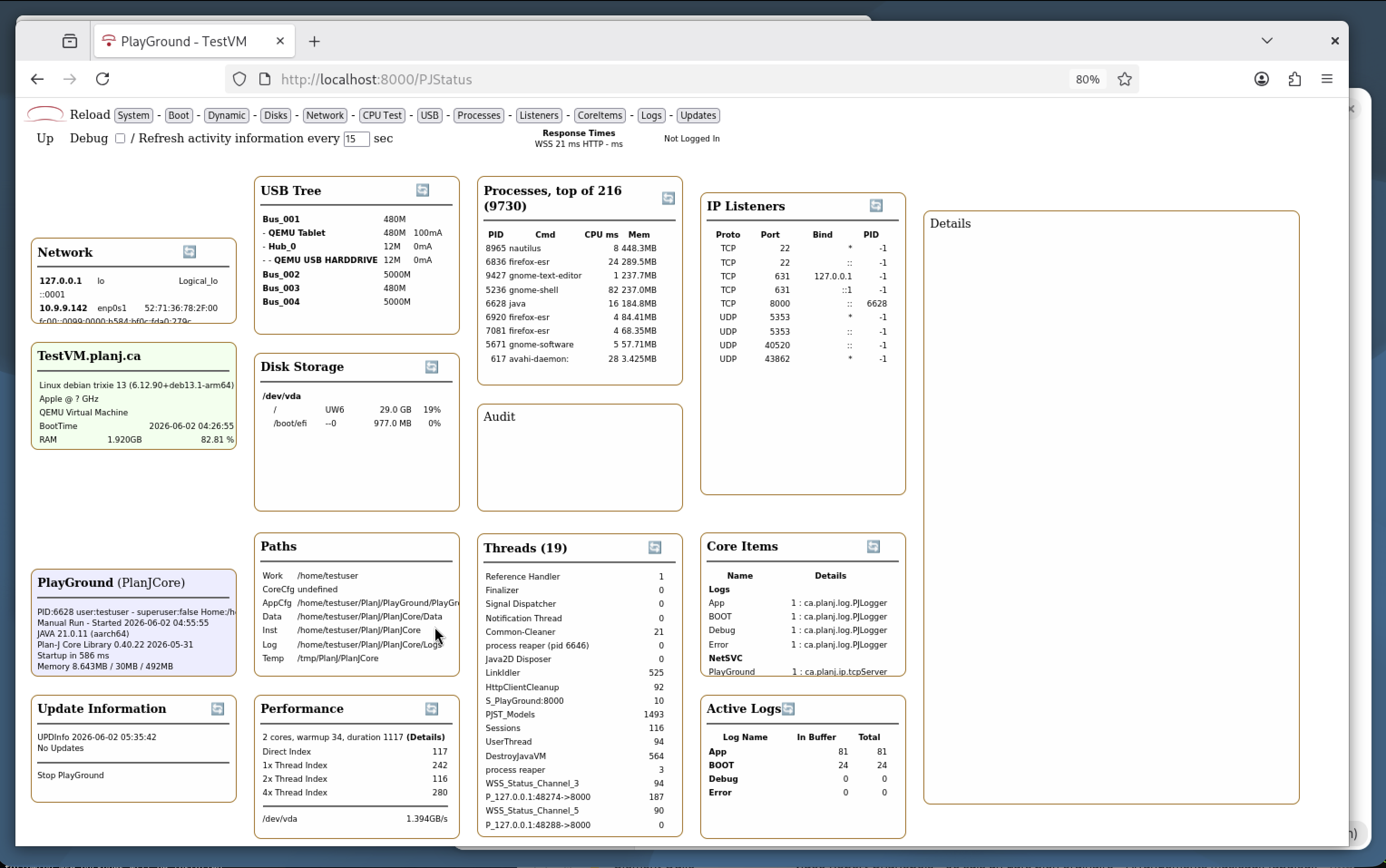Refresh the Threads panel
This screenshot has width=1386, height=868.
(x=655, y=547)
